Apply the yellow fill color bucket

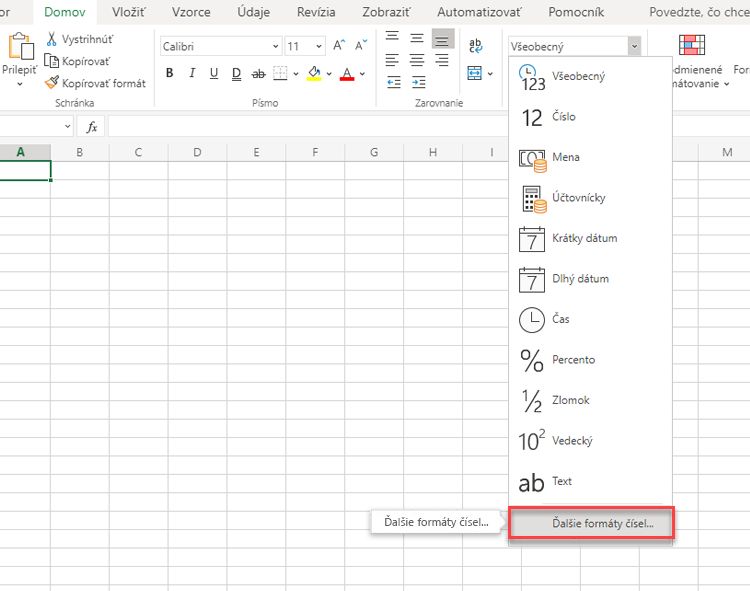point(314,73)
